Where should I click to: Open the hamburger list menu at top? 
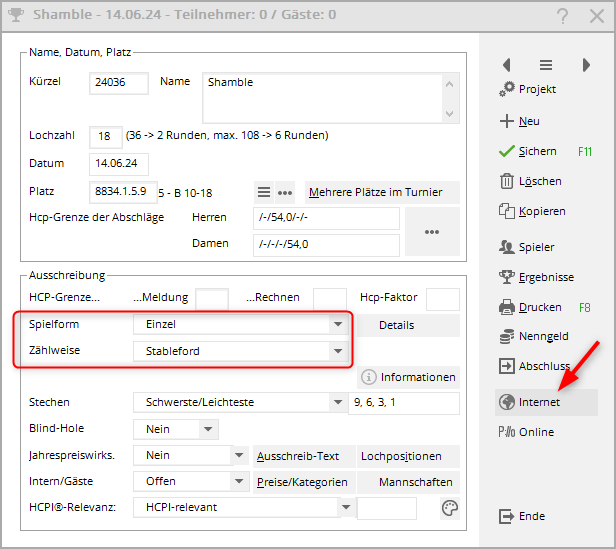546,64
